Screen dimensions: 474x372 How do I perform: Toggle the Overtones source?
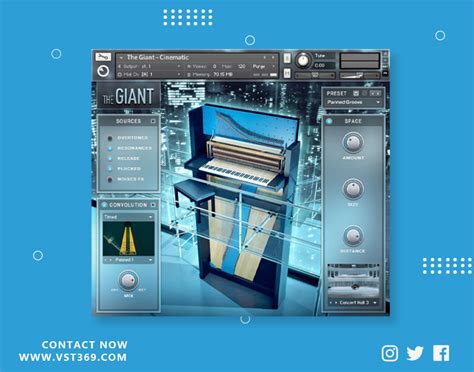110,138
